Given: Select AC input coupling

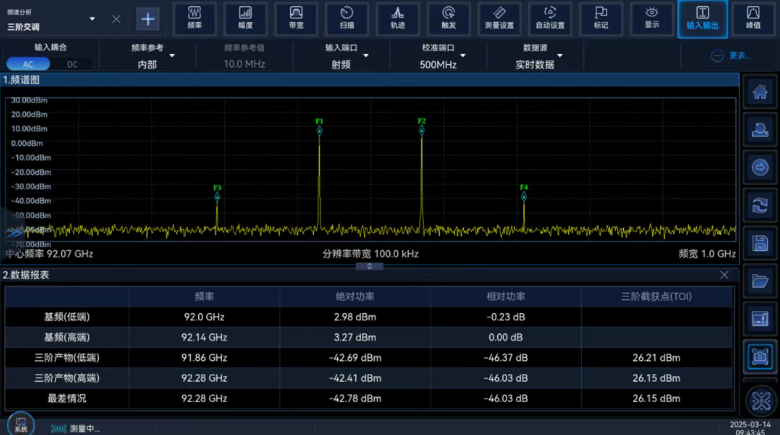Looking at the screenshot, I should (x=27, y=64).
